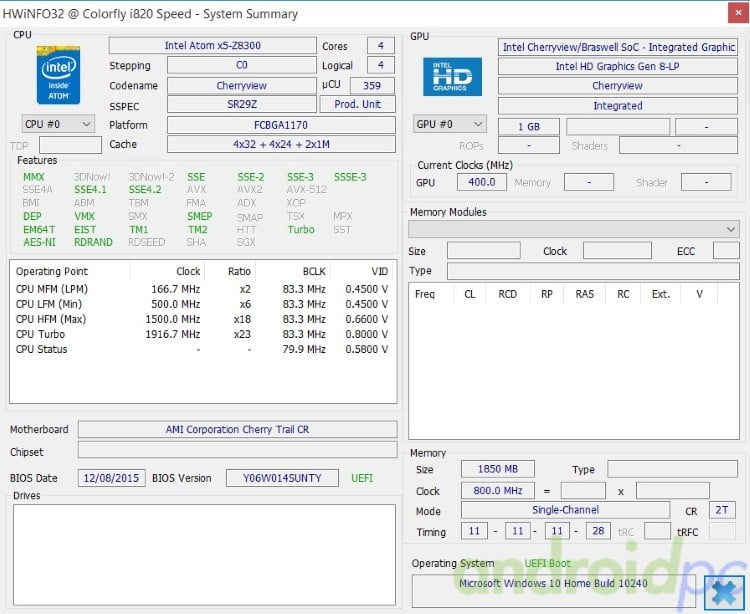Click the Intel HD Graphics Gen 8-LP field
This screenshot has height=614, width=750.
[x=618, y=66]
